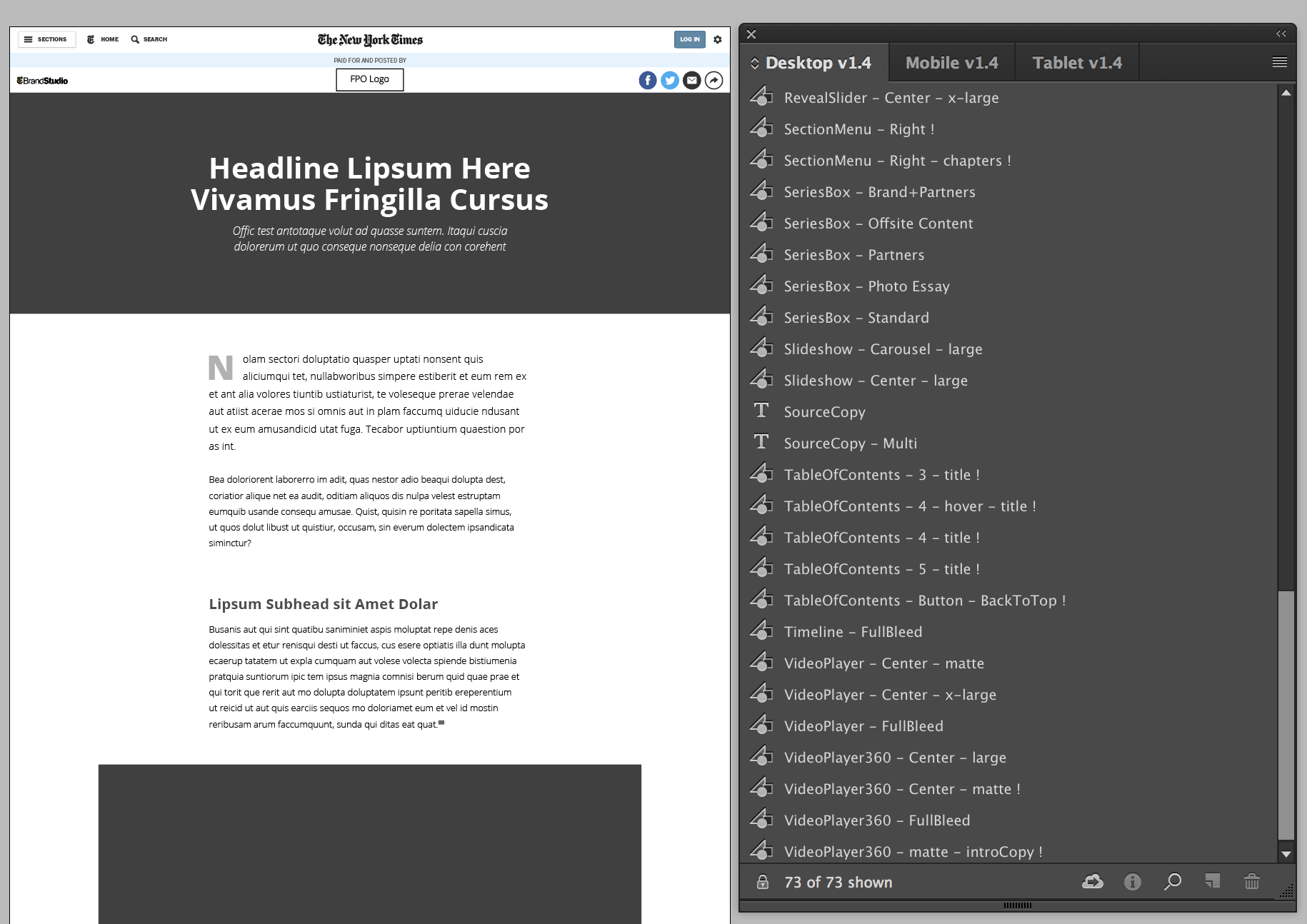Select TableOfContents – 5 – title ! item

1007,569
